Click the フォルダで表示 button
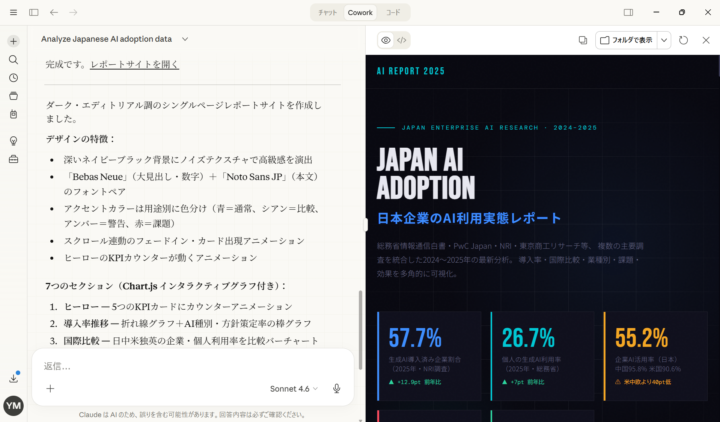The width and height of the screenshot is (720, 422). point(626,40)
